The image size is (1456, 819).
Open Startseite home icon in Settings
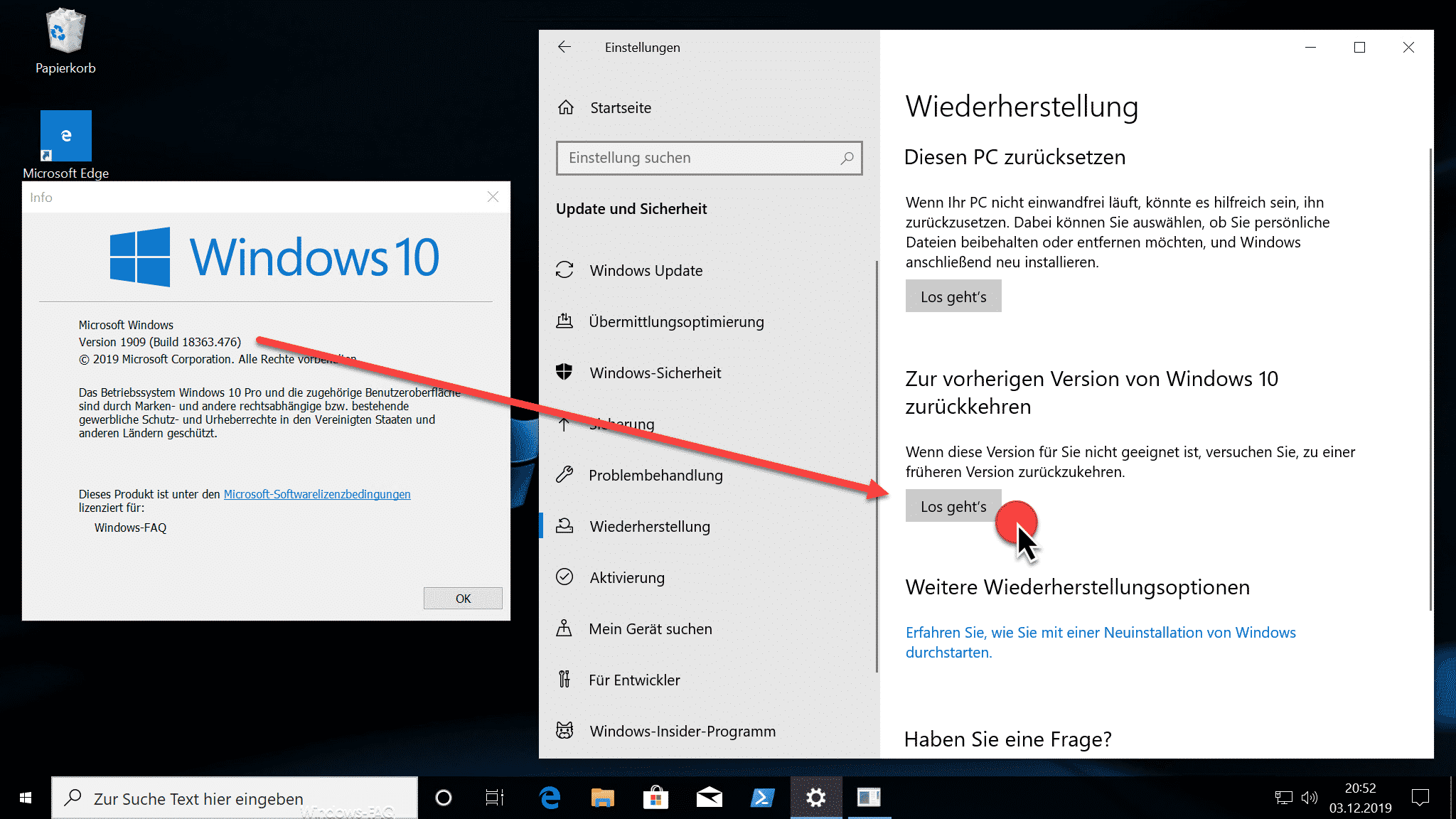566,107
